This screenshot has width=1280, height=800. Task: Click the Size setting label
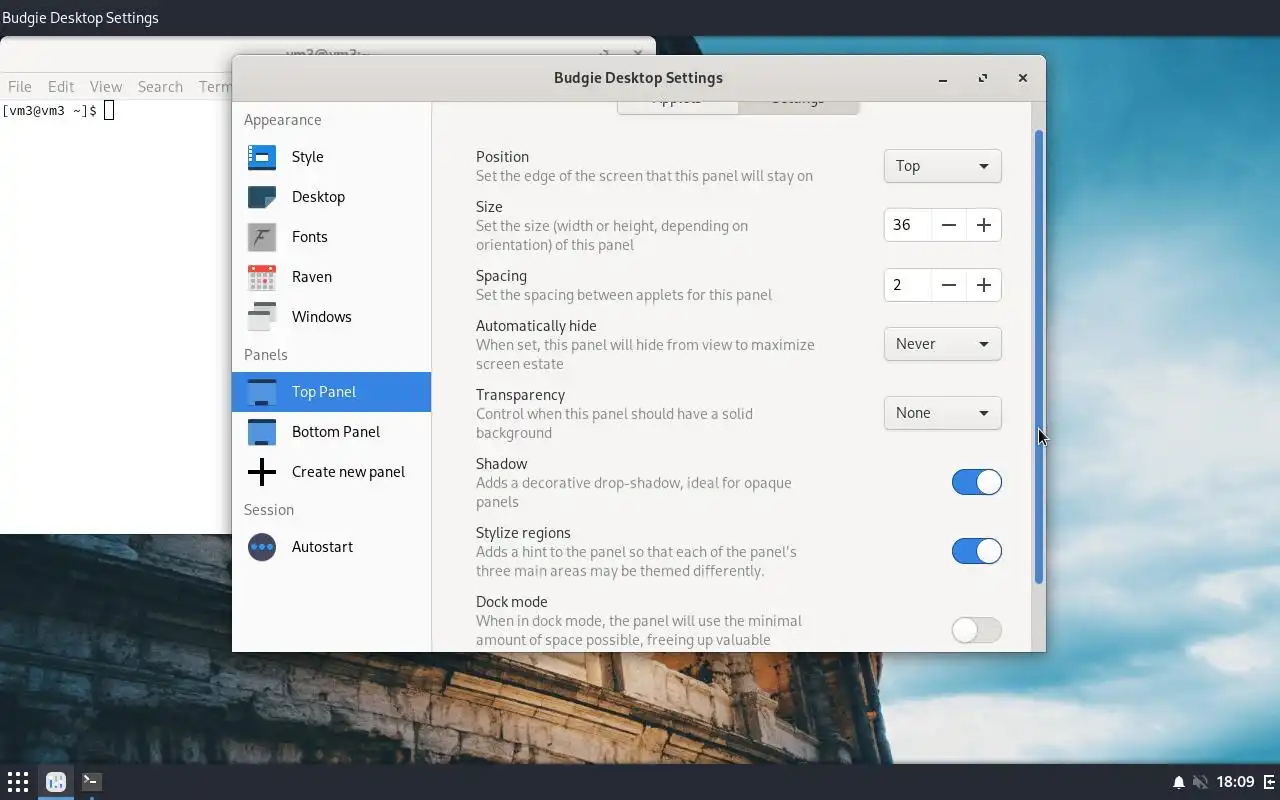(x=489, y=207)
